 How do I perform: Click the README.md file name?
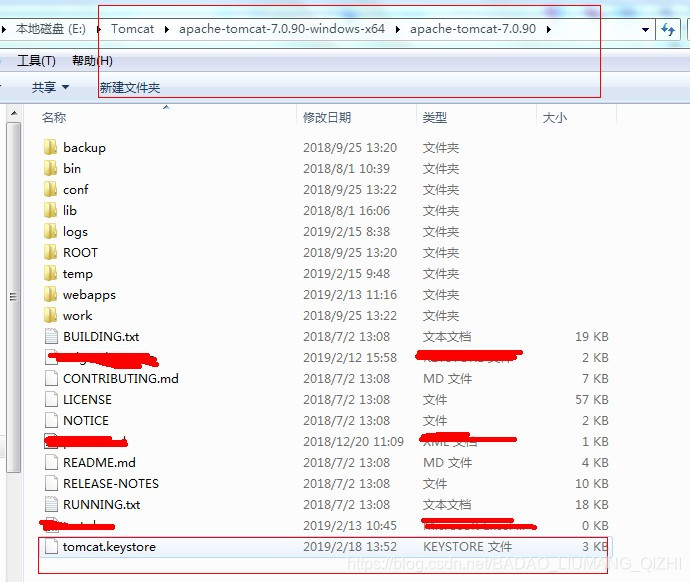pyautogui.click(x=99, y=463)
